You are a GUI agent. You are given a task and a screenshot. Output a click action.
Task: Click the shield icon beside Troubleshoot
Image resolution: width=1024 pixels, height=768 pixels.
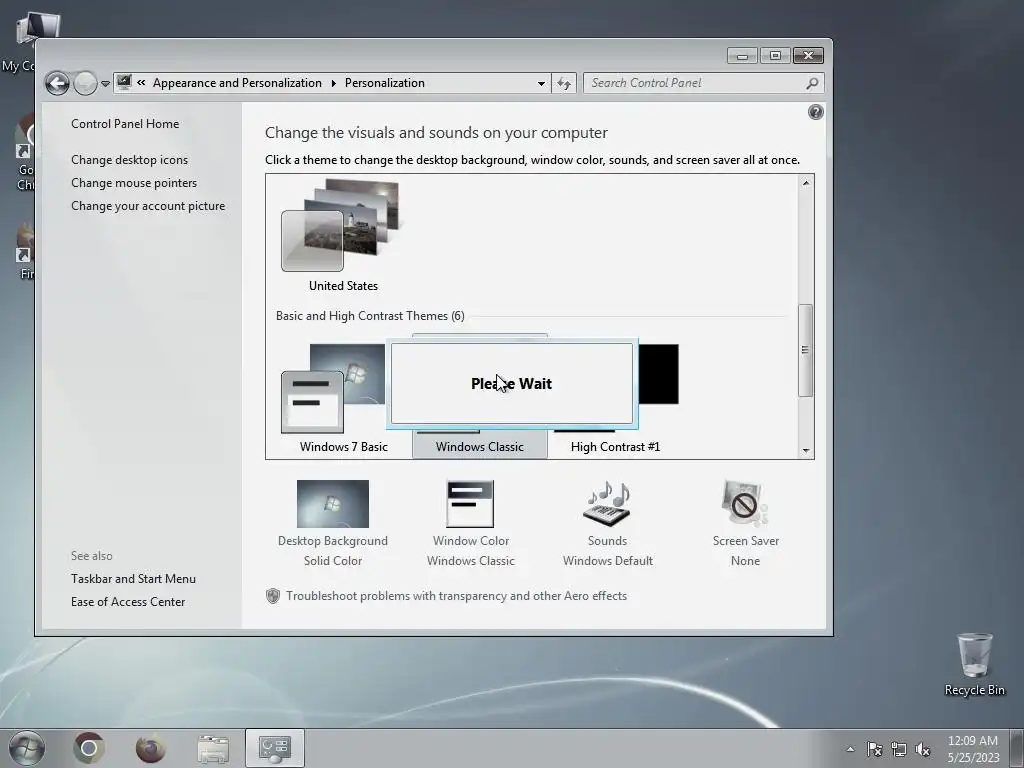tap(273, 596)
